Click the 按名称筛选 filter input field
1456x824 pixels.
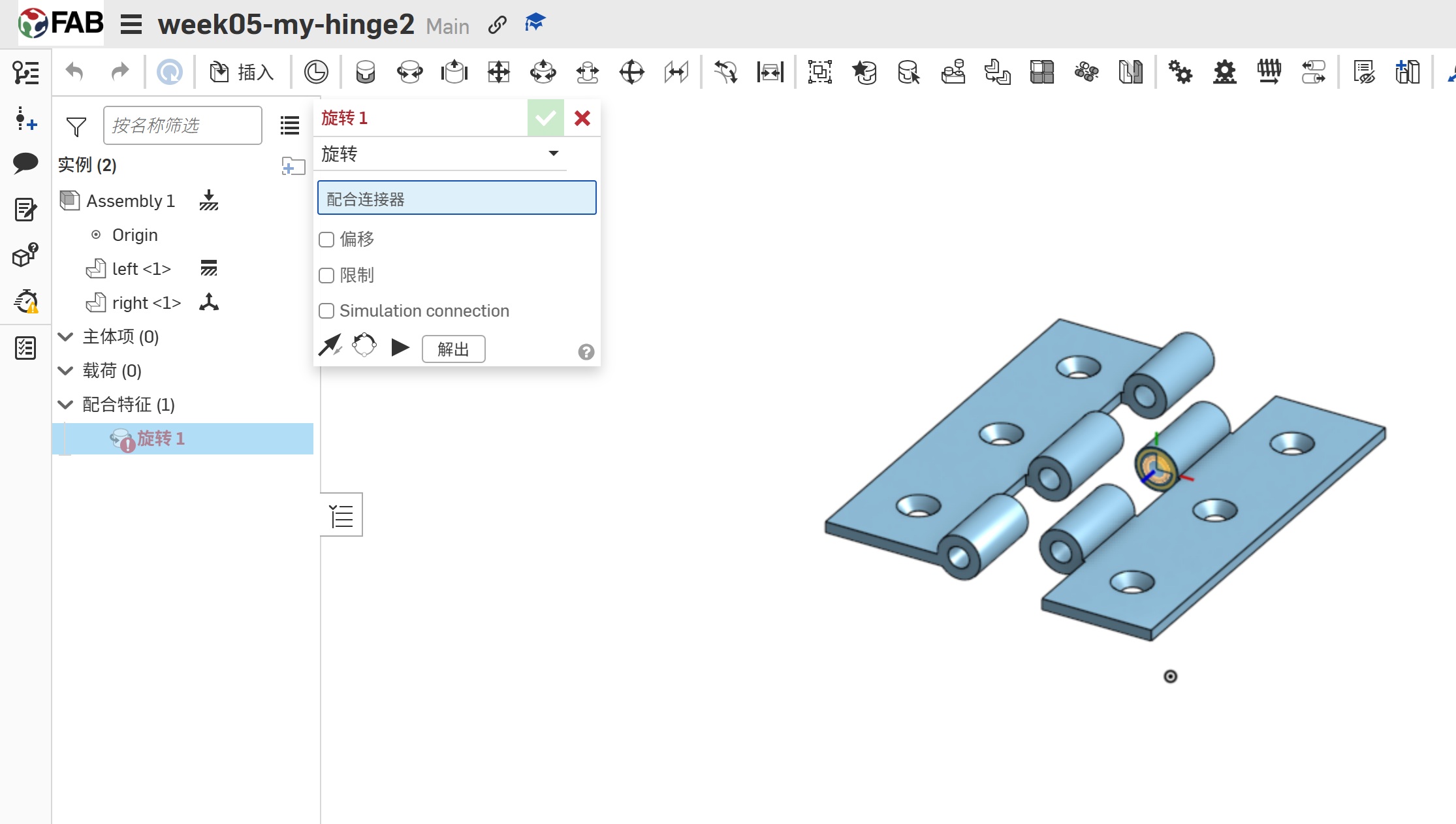tap(182, 125)
